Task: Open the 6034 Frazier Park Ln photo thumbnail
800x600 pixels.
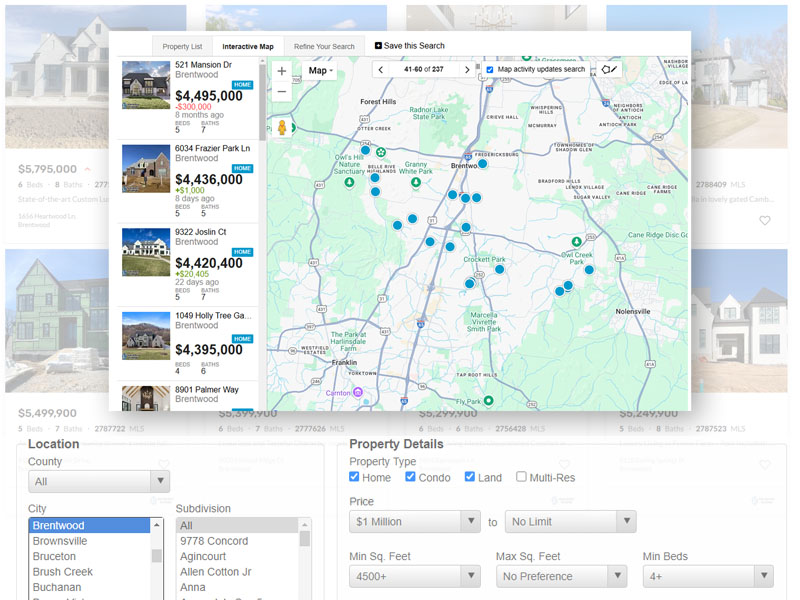Action: click(x=146, y=169)
